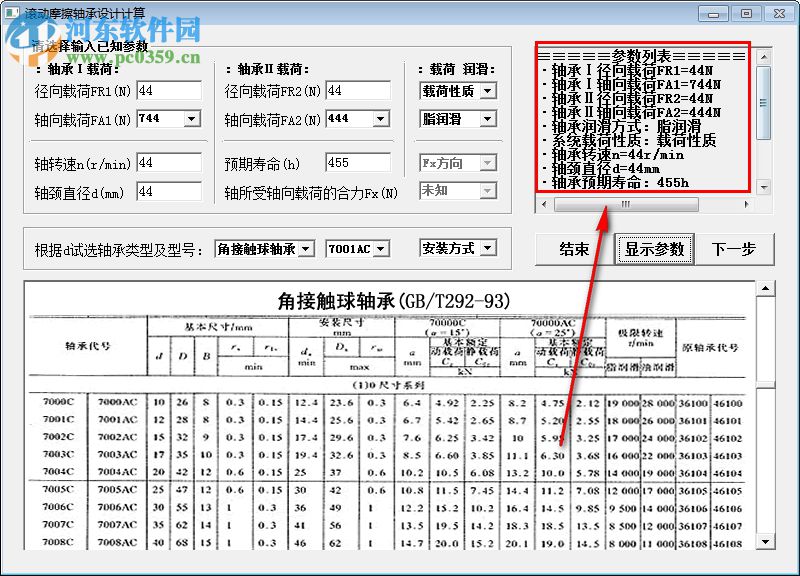Open the 7001AC bearing model dropdown
The image size is (800, 576).
[x=379, y=248]
